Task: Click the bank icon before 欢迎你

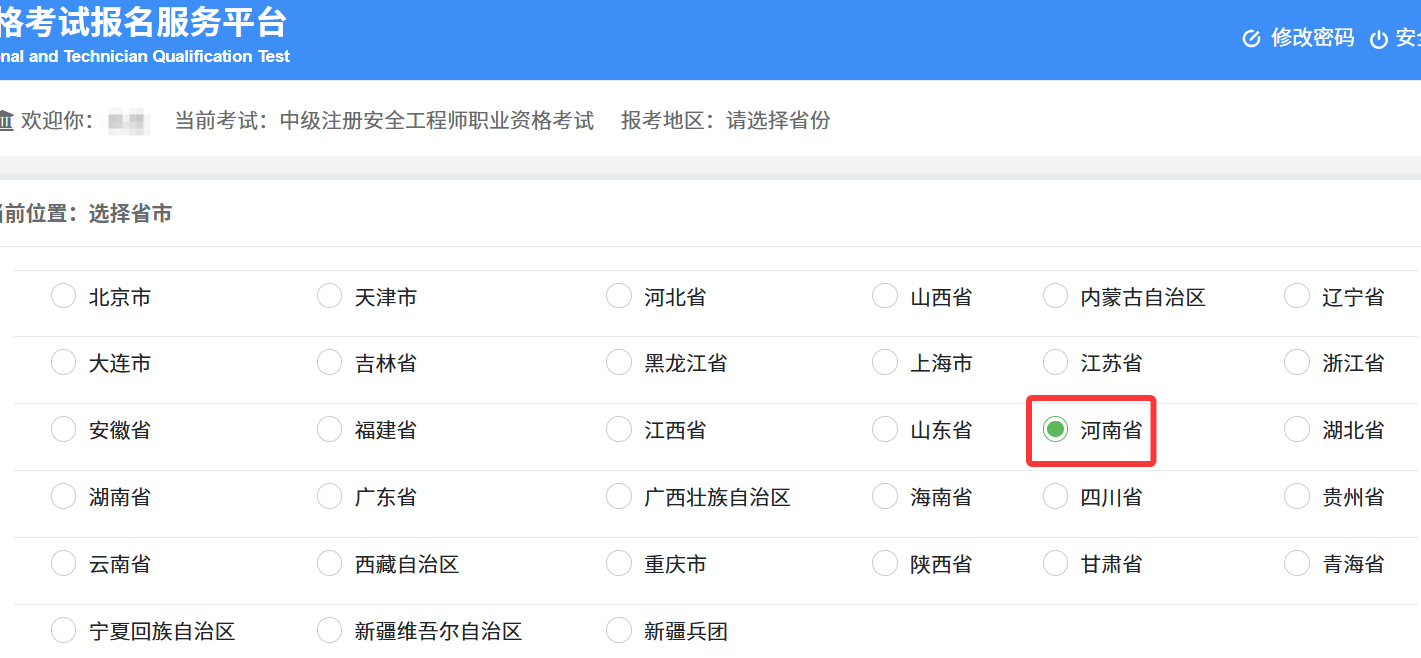Action: (x=7, y=120)
